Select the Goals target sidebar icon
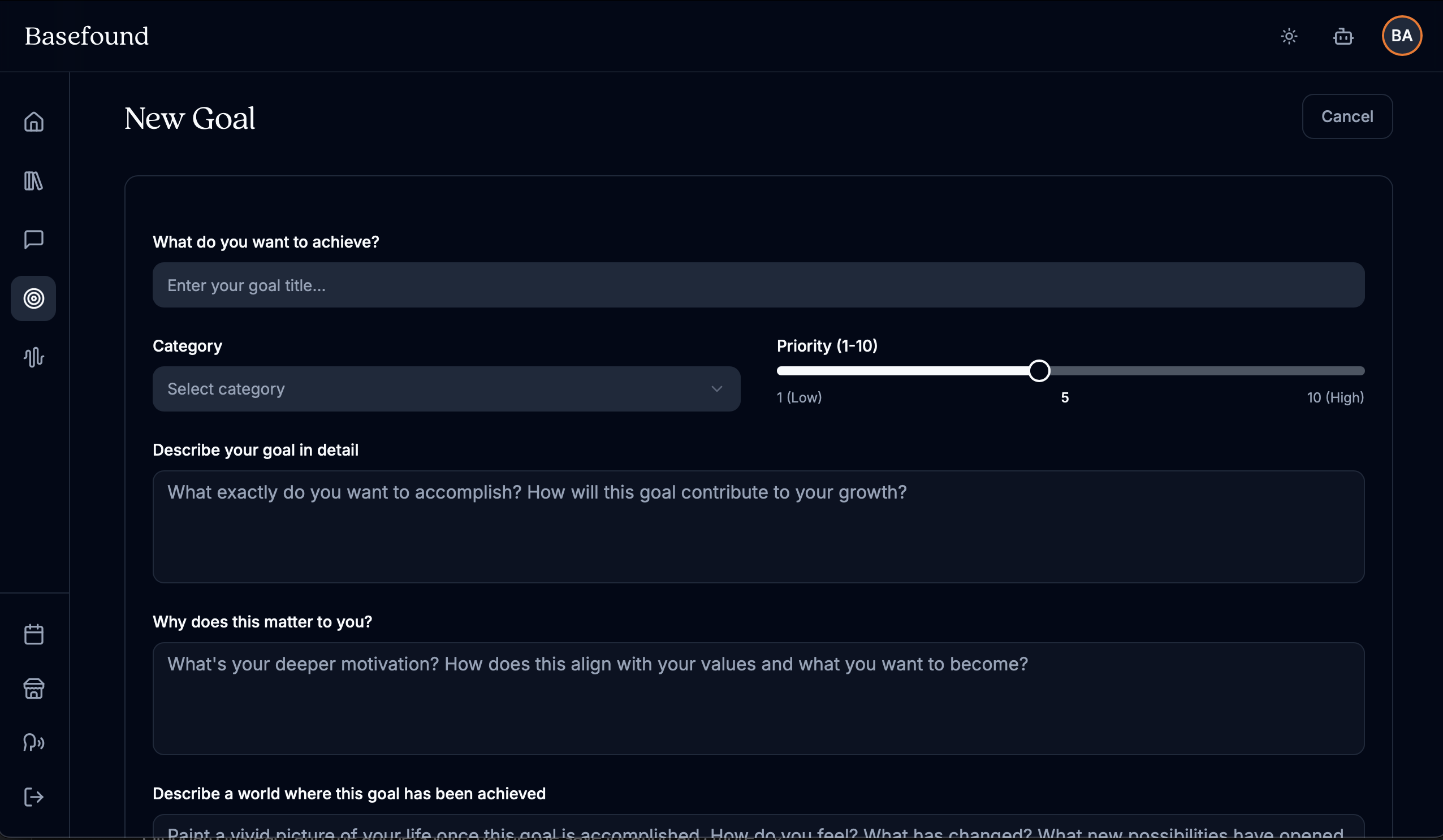1443x840 pixels. tap(34, 298)
